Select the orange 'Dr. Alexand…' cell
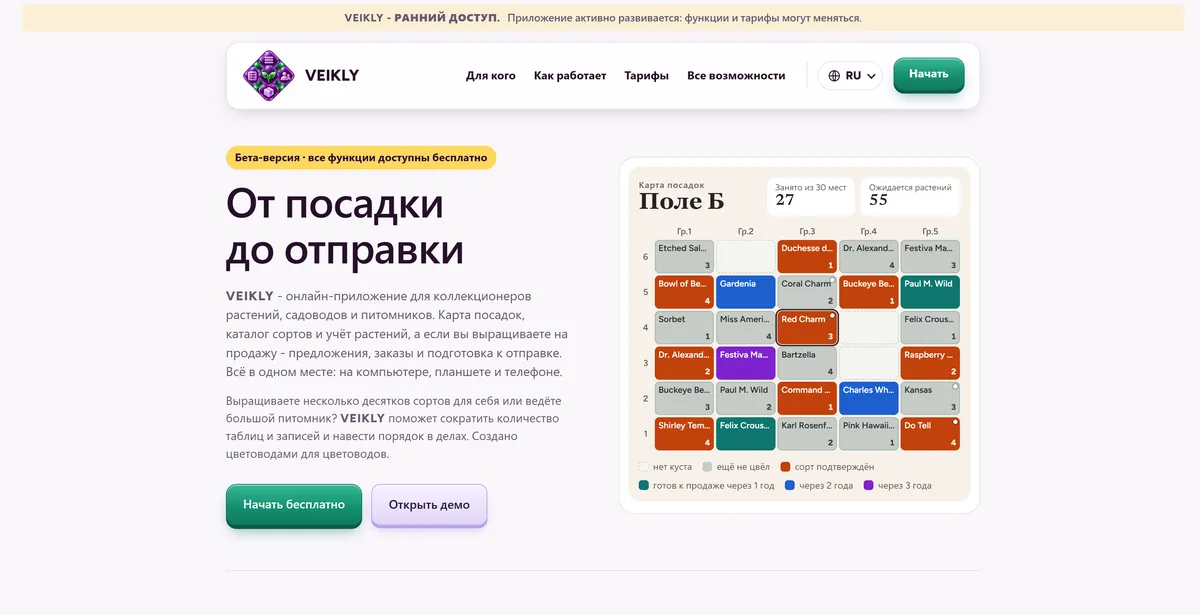This screenshot has height=615, width=1200. tap(684, 363)
